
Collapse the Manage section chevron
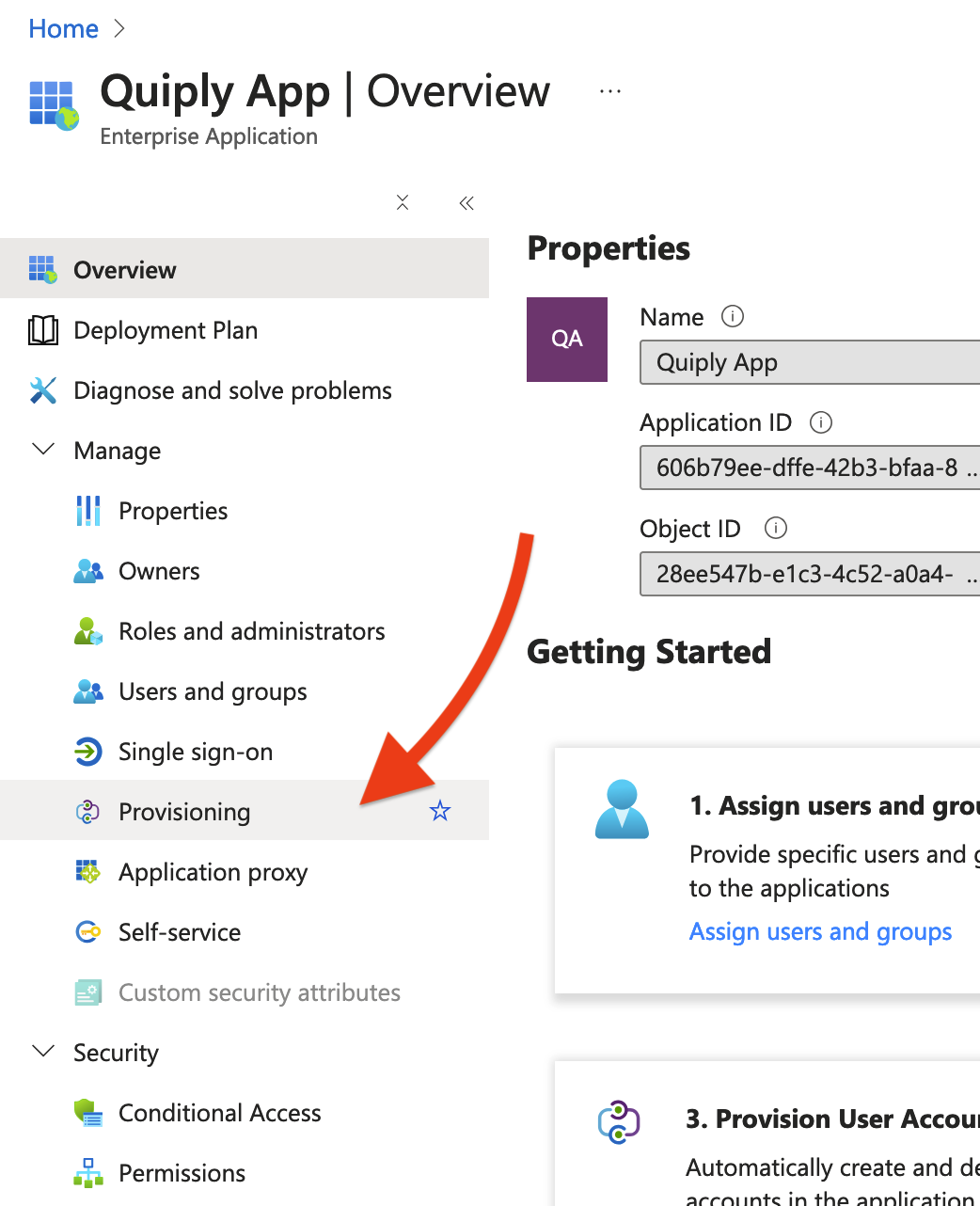click(x=43, y=450)
